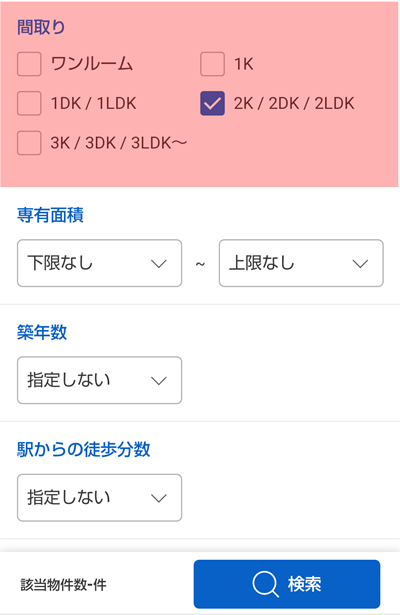The height and width of the screenshot is (615, 400).
Task: Uncheck the 2K / 2DK / 2LDK checkbox
Action: tap(212, 103)
